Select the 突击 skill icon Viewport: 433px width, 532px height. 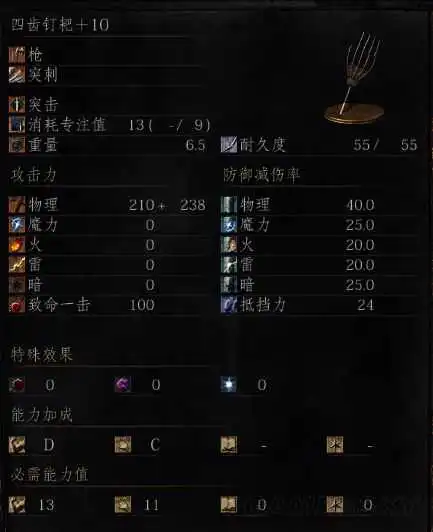17,104
